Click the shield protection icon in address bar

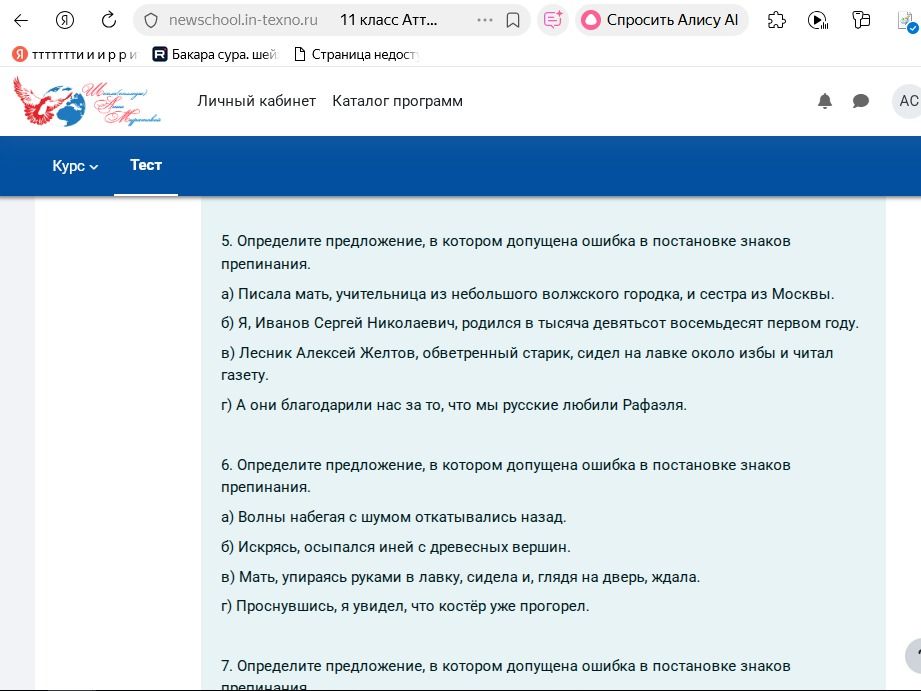(x=151, y=21)
